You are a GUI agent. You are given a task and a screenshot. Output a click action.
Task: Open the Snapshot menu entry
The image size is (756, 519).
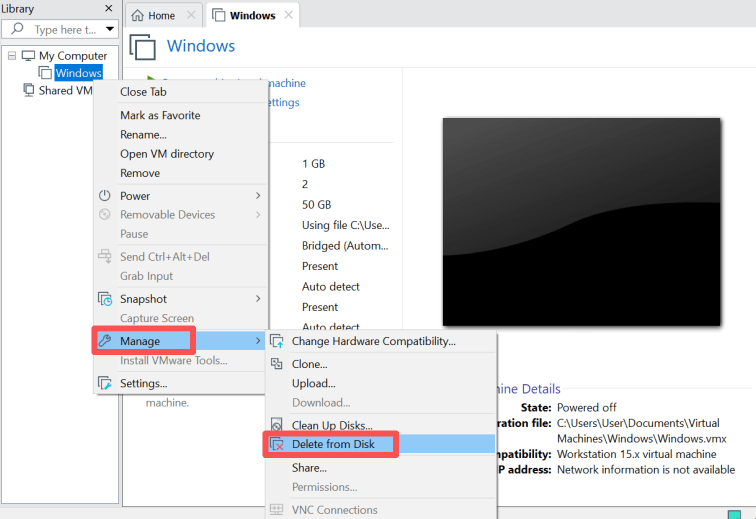pos(180,299)
